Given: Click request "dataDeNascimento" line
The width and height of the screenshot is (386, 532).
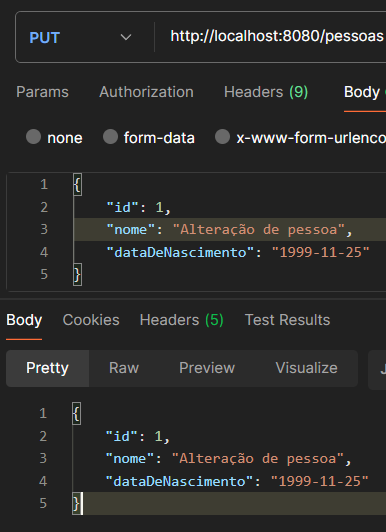Looking at the screenshot, I should [x=238, y=252].
